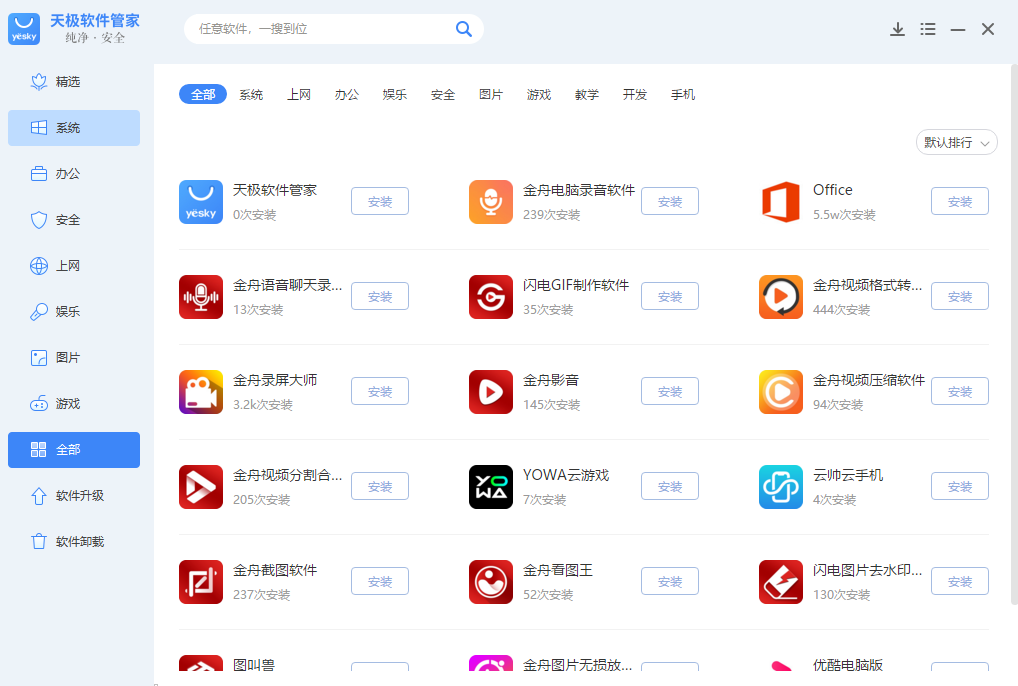Select 游戏 in the sidebar

pos(74,404)
